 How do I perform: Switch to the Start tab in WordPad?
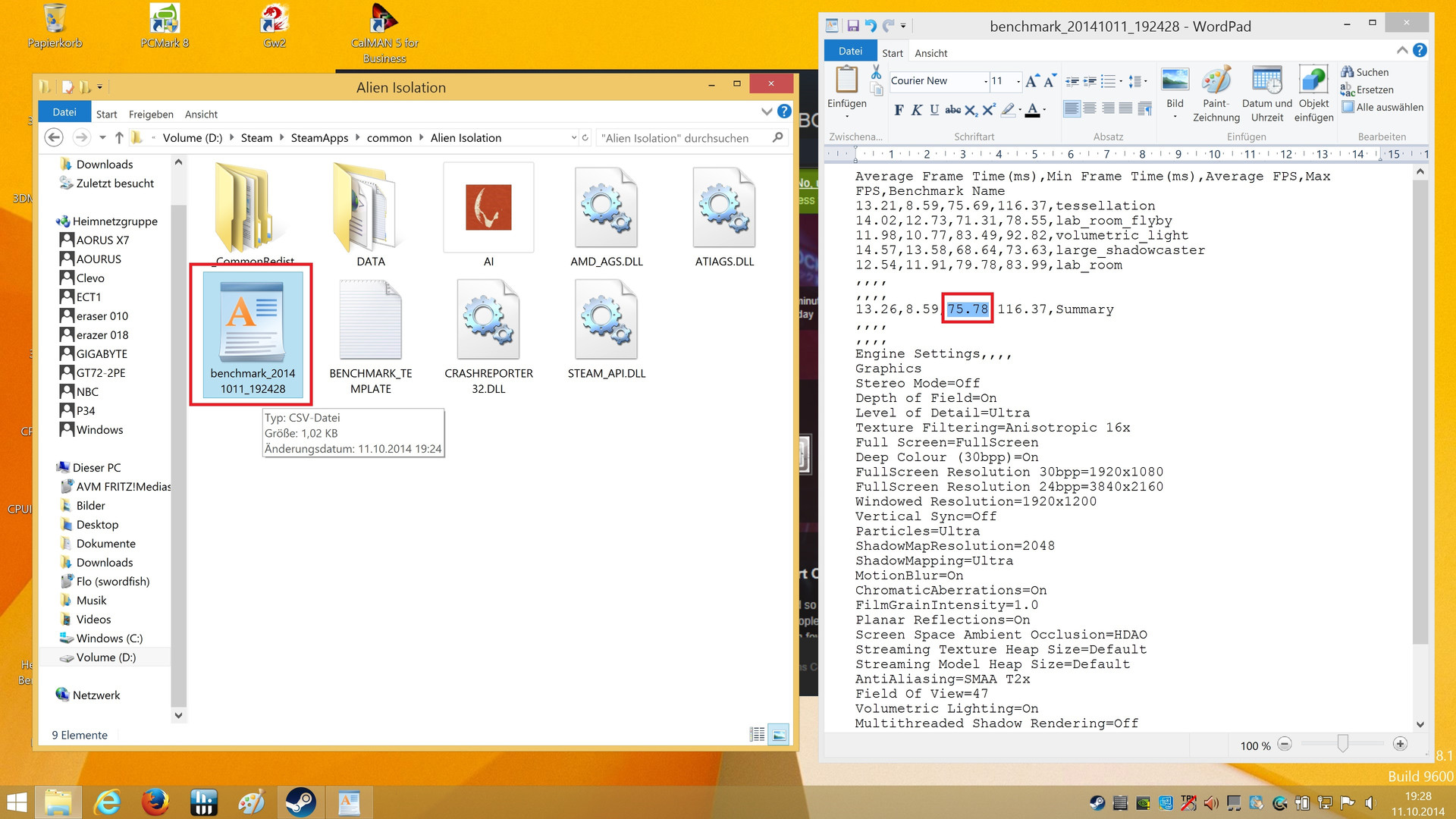pos(893,53)
